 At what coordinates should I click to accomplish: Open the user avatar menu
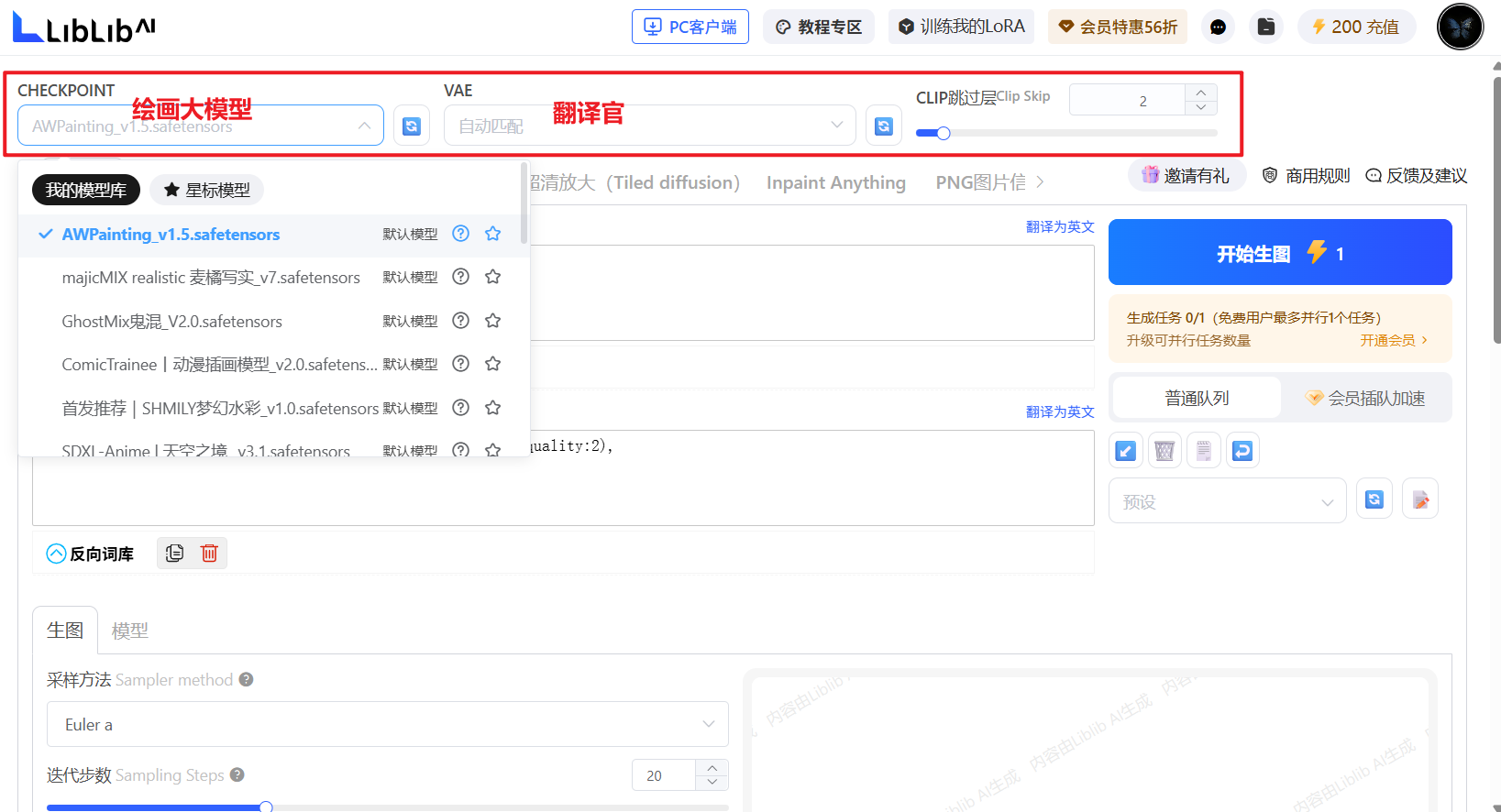coord(1460,27)
